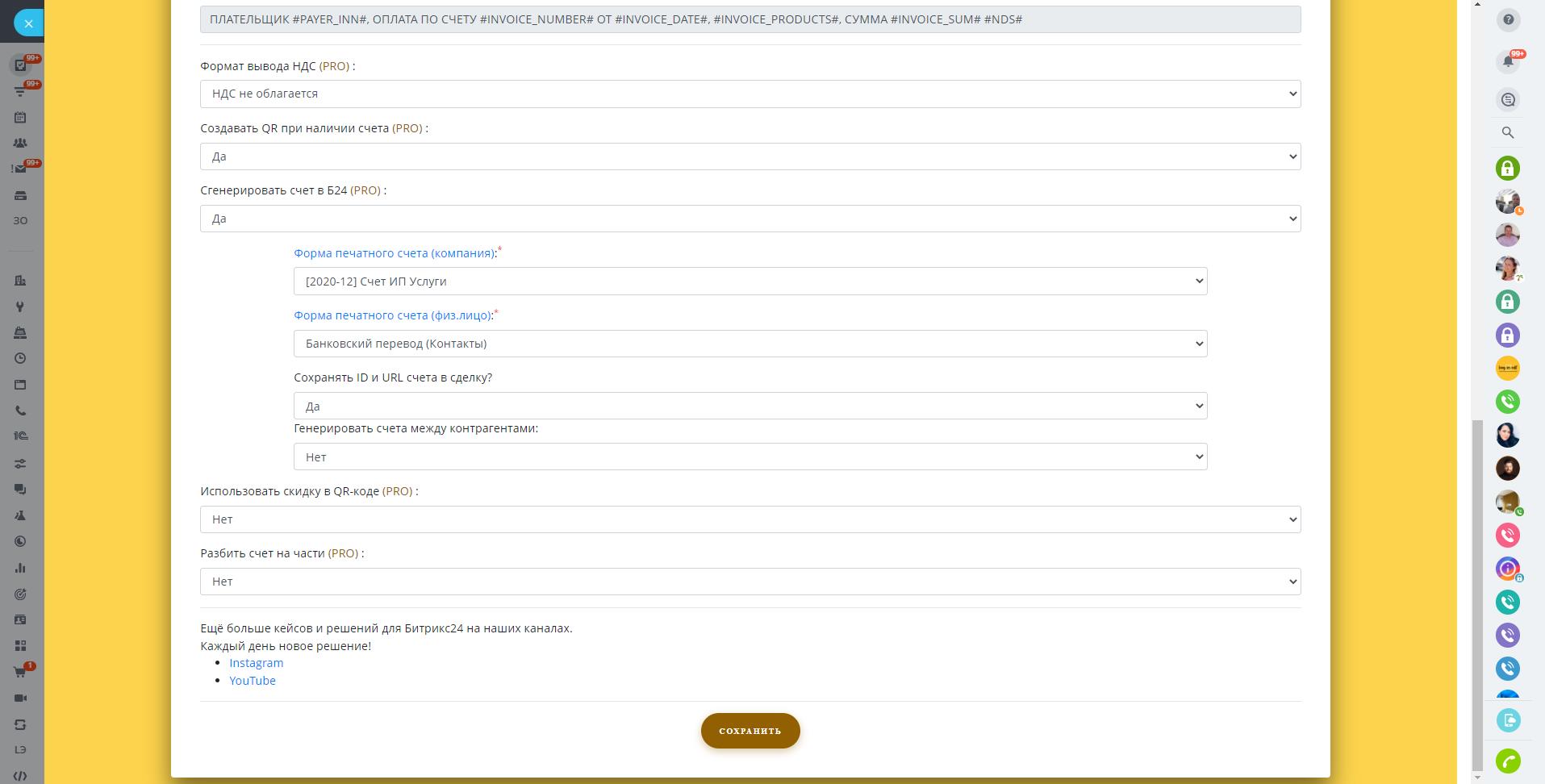Open the code brackets icon in left sidebar
The width and height of the screenshot is (1545, 784).
20,776
